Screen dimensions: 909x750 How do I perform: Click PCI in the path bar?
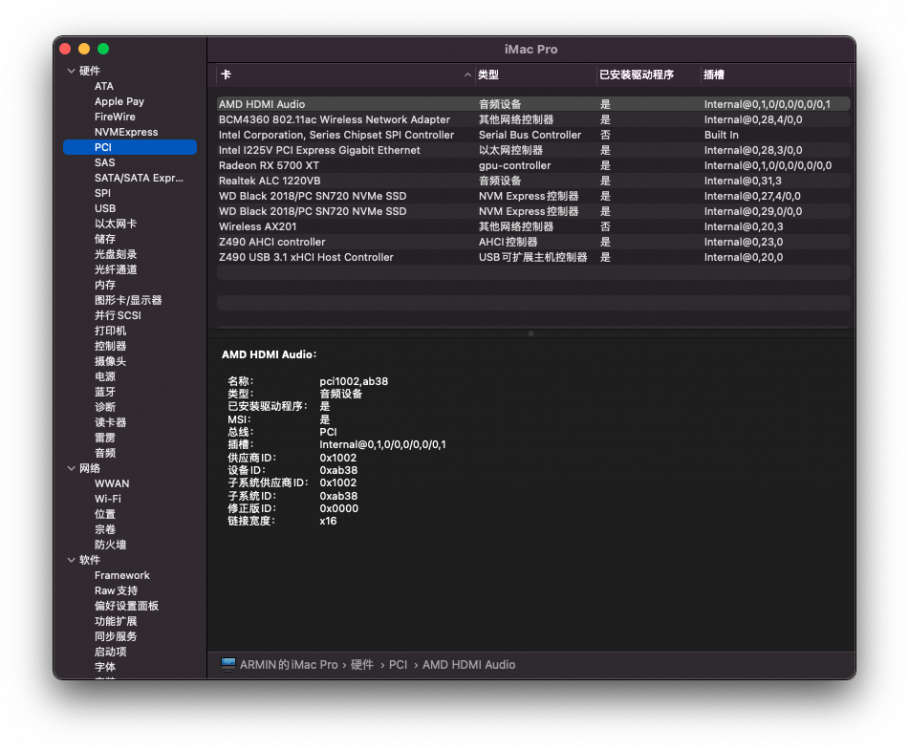[398, 665]
